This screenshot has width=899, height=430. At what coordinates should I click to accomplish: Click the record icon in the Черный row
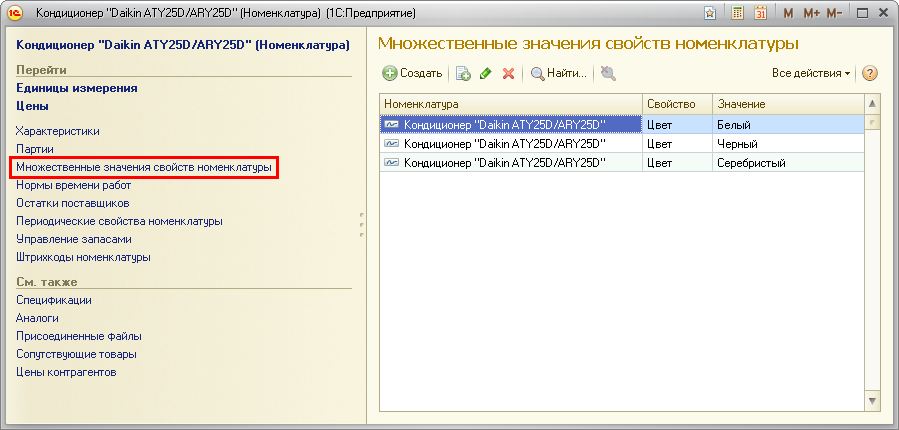pyautogui.click(x=392, y=143)
